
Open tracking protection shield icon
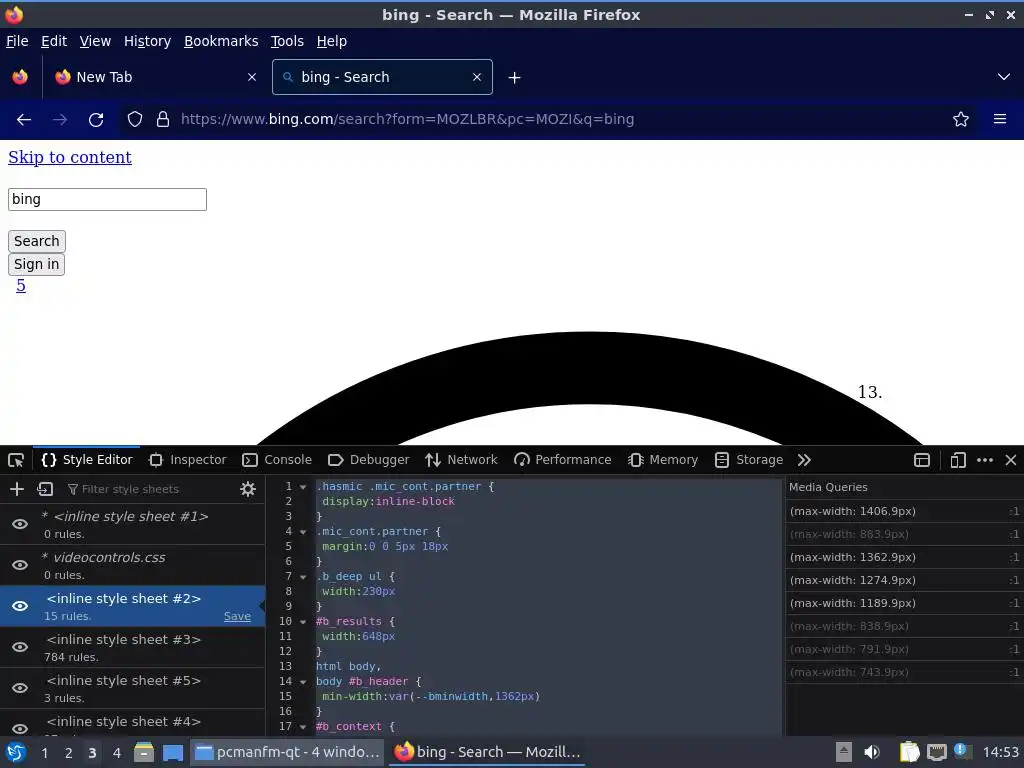tap(135, 120)
